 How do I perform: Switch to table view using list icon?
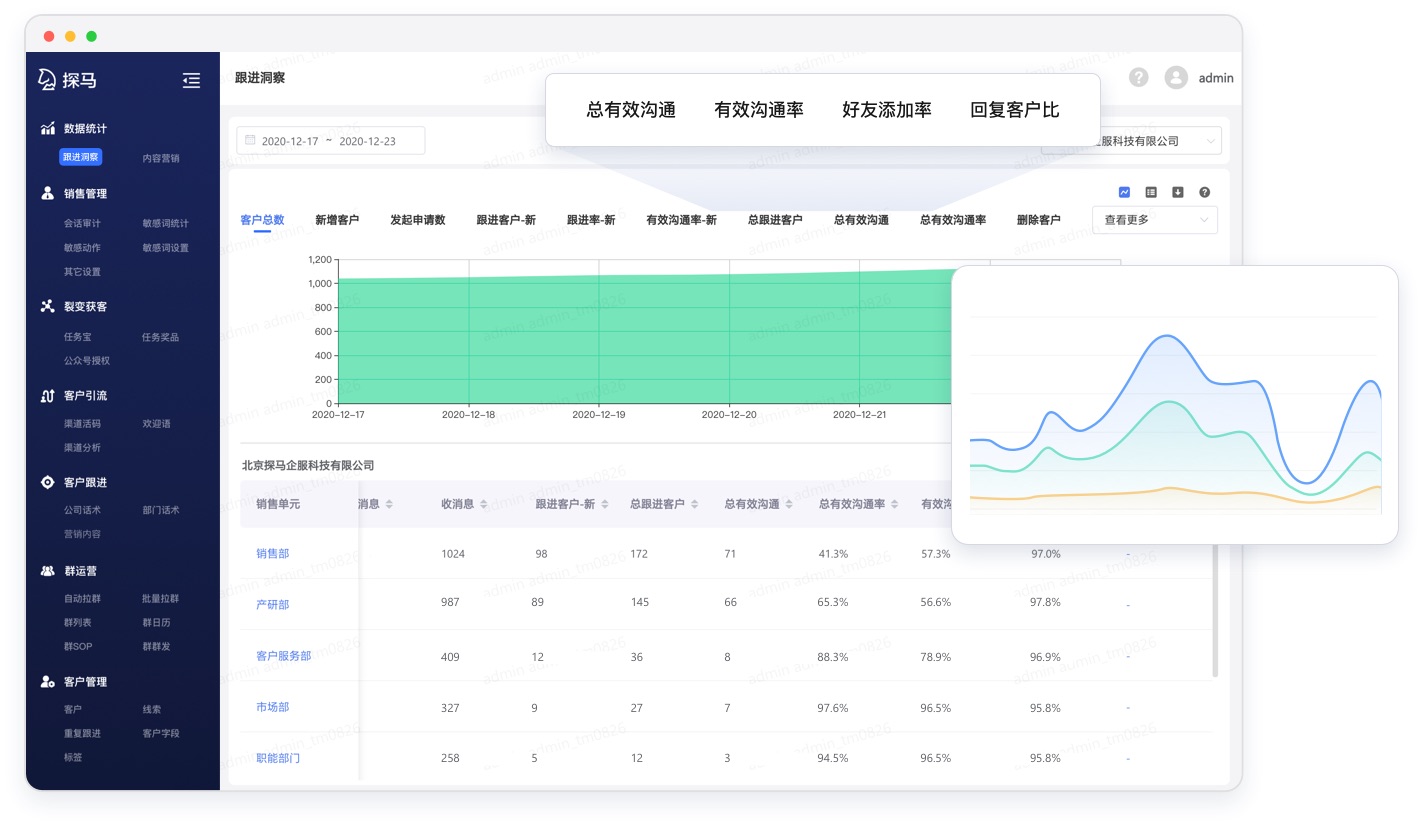(1150, 192)
